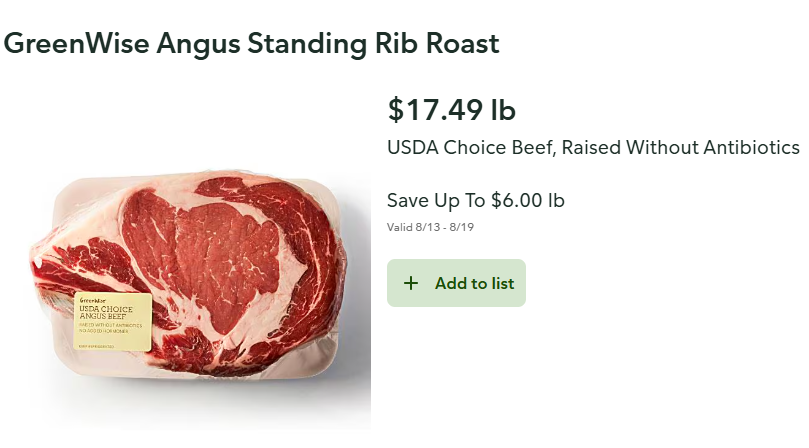The height and width of the screenshot is (448, 809).
Task: Click the plus icon beside Add to list
Action: point(410,284)
